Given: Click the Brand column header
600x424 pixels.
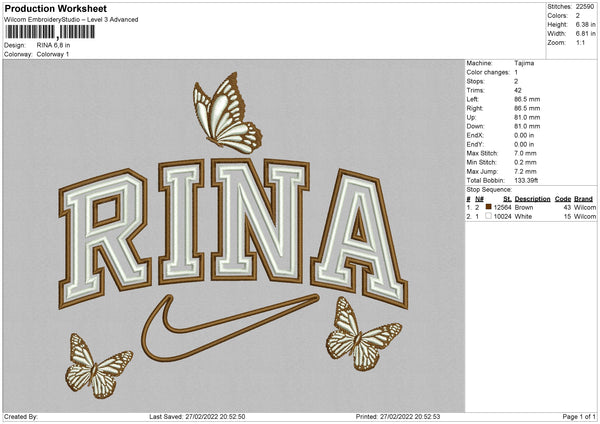Looking at the screenshot, I should click(x=583, y=199).
